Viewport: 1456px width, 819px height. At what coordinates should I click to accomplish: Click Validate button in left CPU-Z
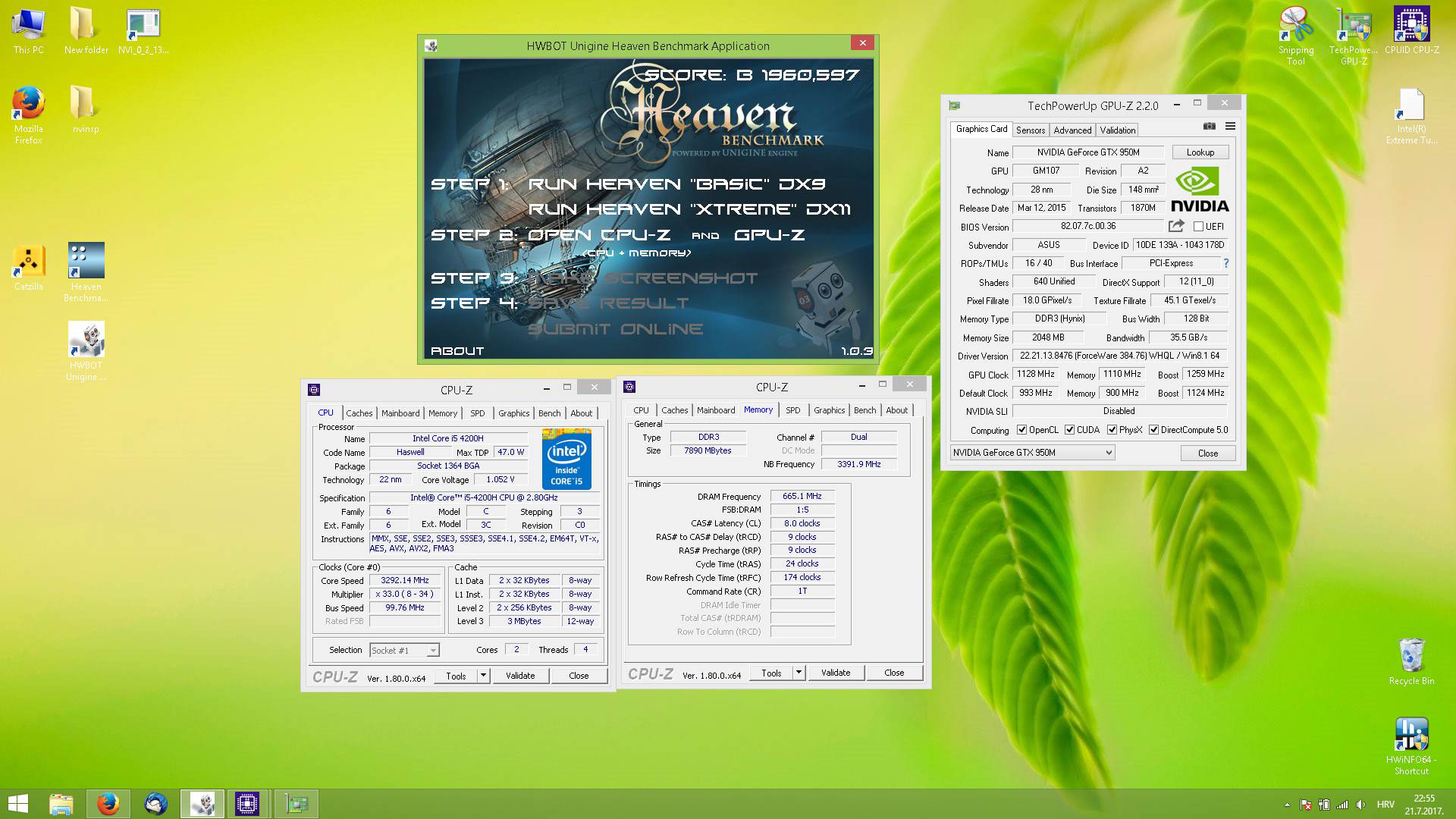point(520,675)
